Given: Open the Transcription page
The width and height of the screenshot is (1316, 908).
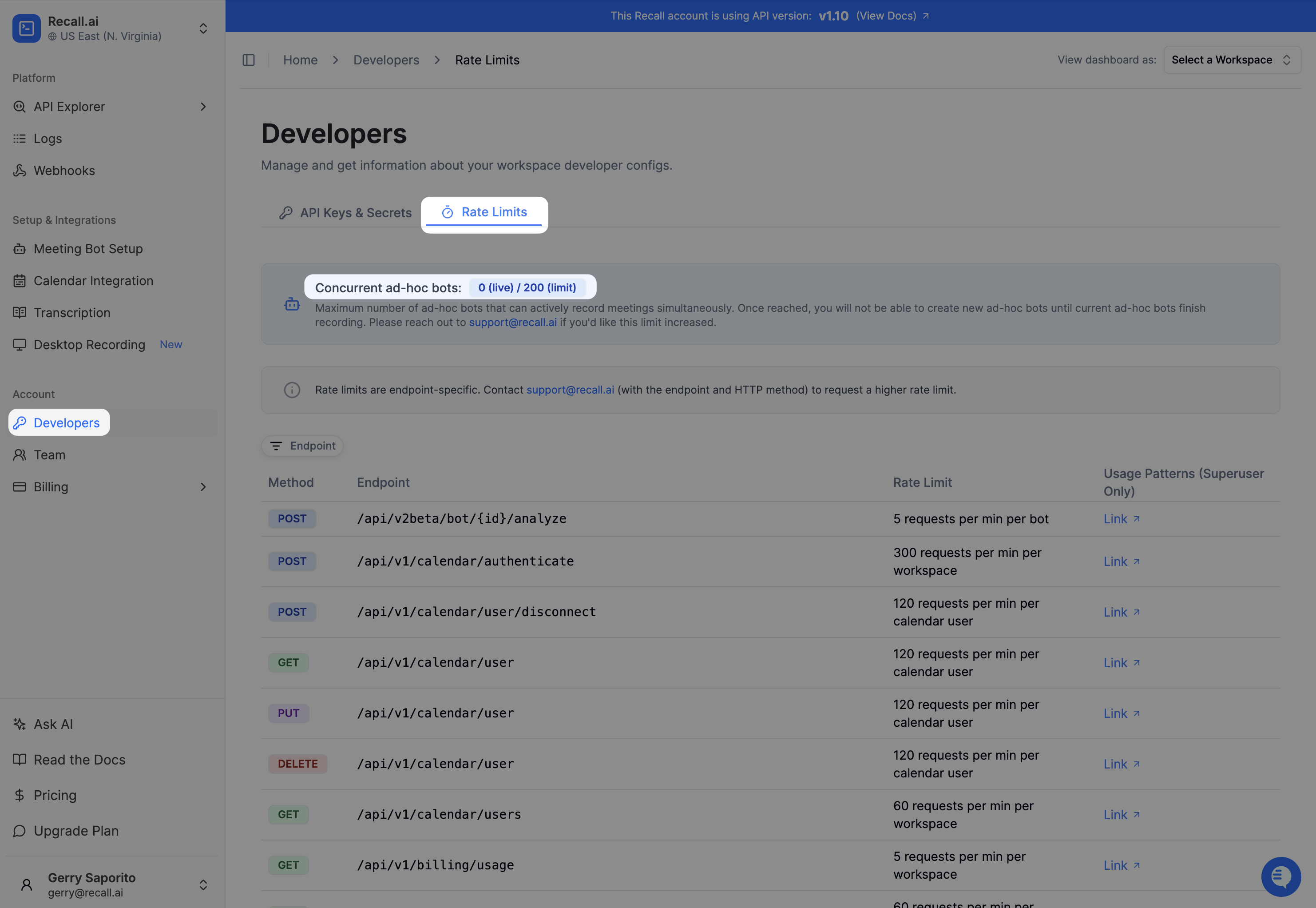Looking at the screenshot, I should point(71,313).
